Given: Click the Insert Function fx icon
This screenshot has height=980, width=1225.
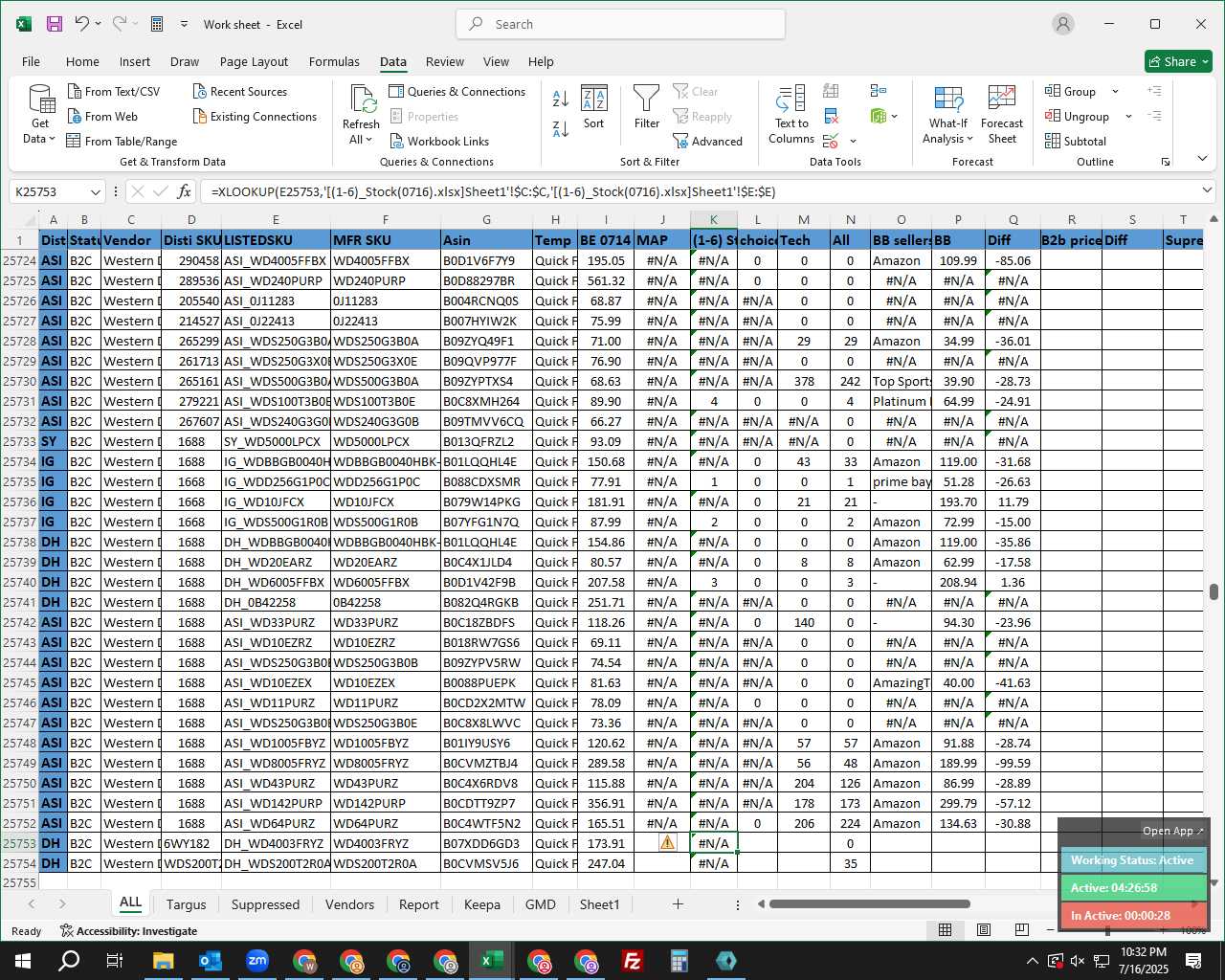Looking at the screenshot, I should point(185,191).
